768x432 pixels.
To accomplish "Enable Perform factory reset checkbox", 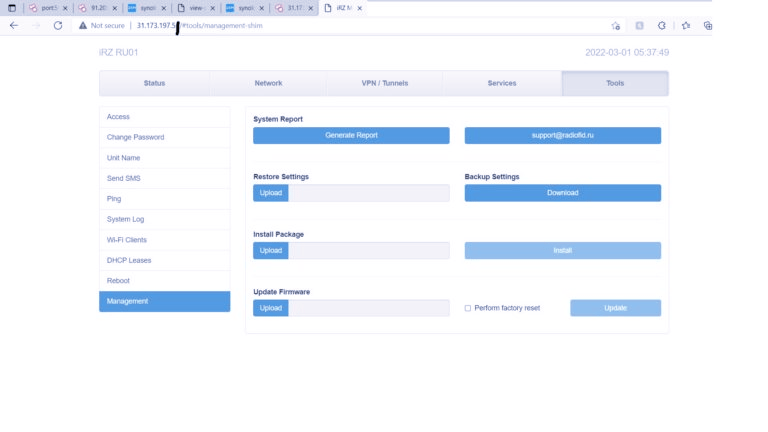I will click(x=468, y=308).
